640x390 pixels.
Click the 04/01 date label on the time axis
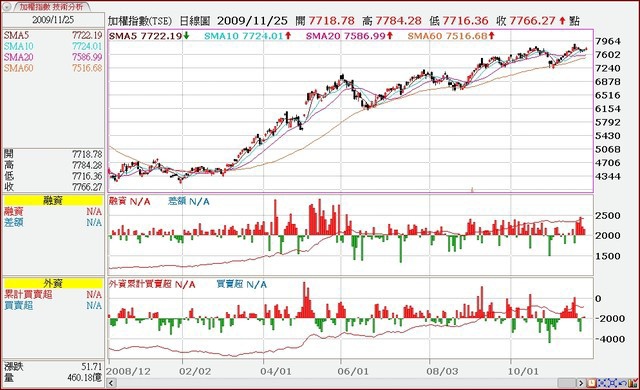coord(276,372)
